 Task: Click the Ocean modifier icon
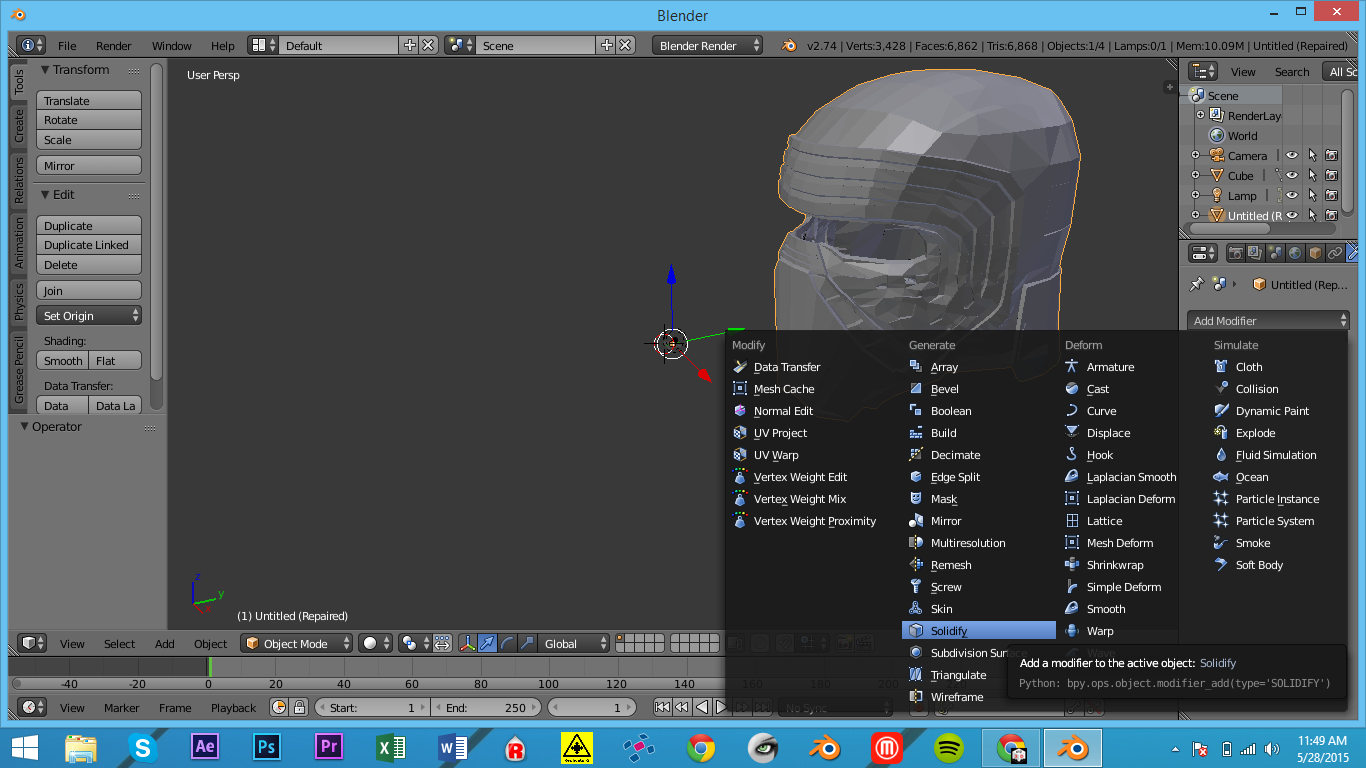point(1221,477)
